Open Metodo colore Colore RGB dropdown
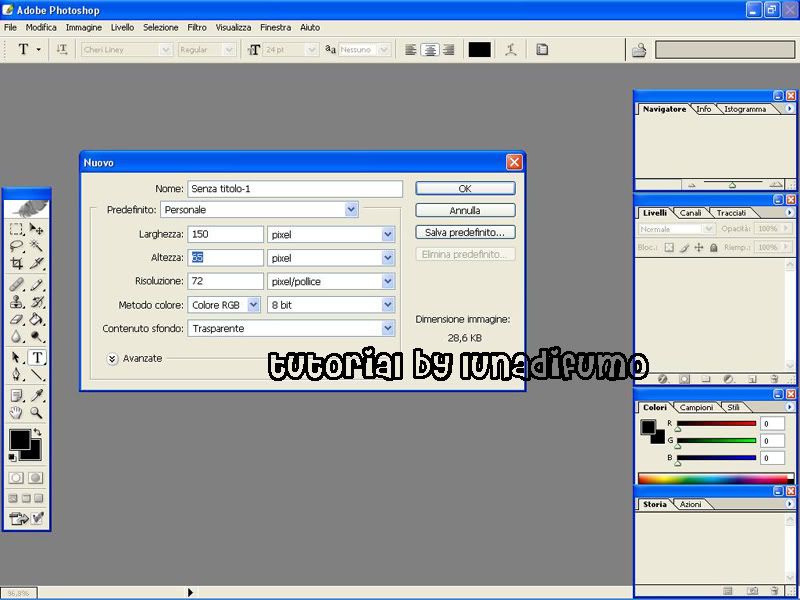 point(254,305)
